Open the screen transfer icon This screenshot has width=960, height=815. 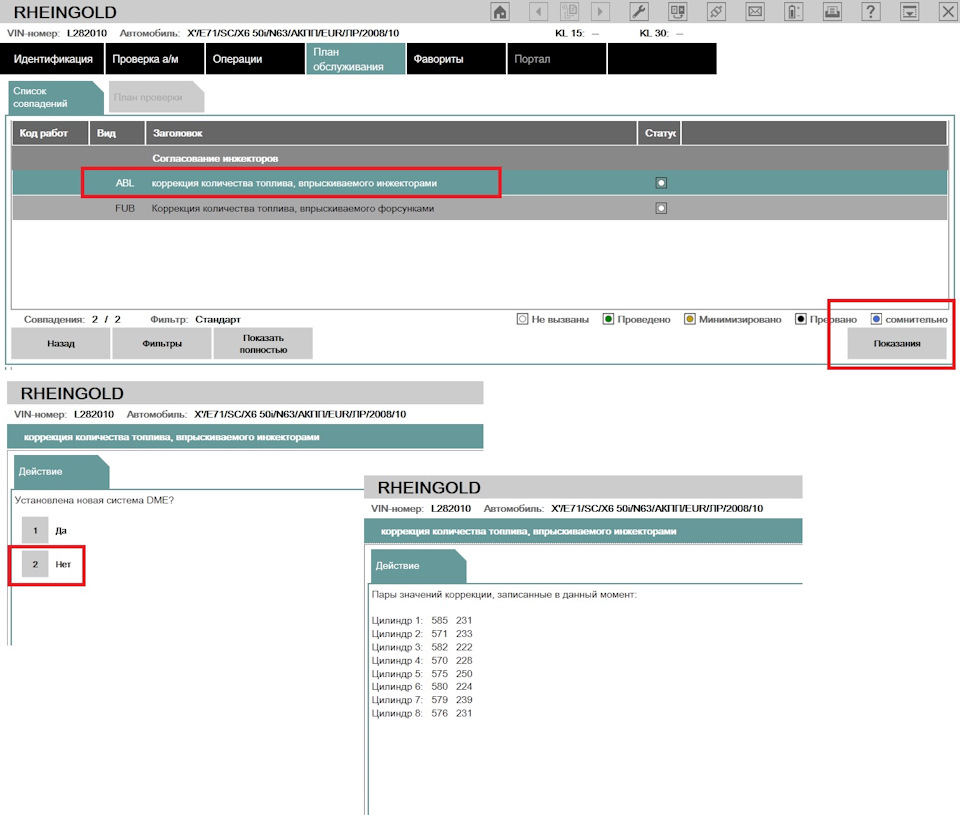[x=678, y=12]
